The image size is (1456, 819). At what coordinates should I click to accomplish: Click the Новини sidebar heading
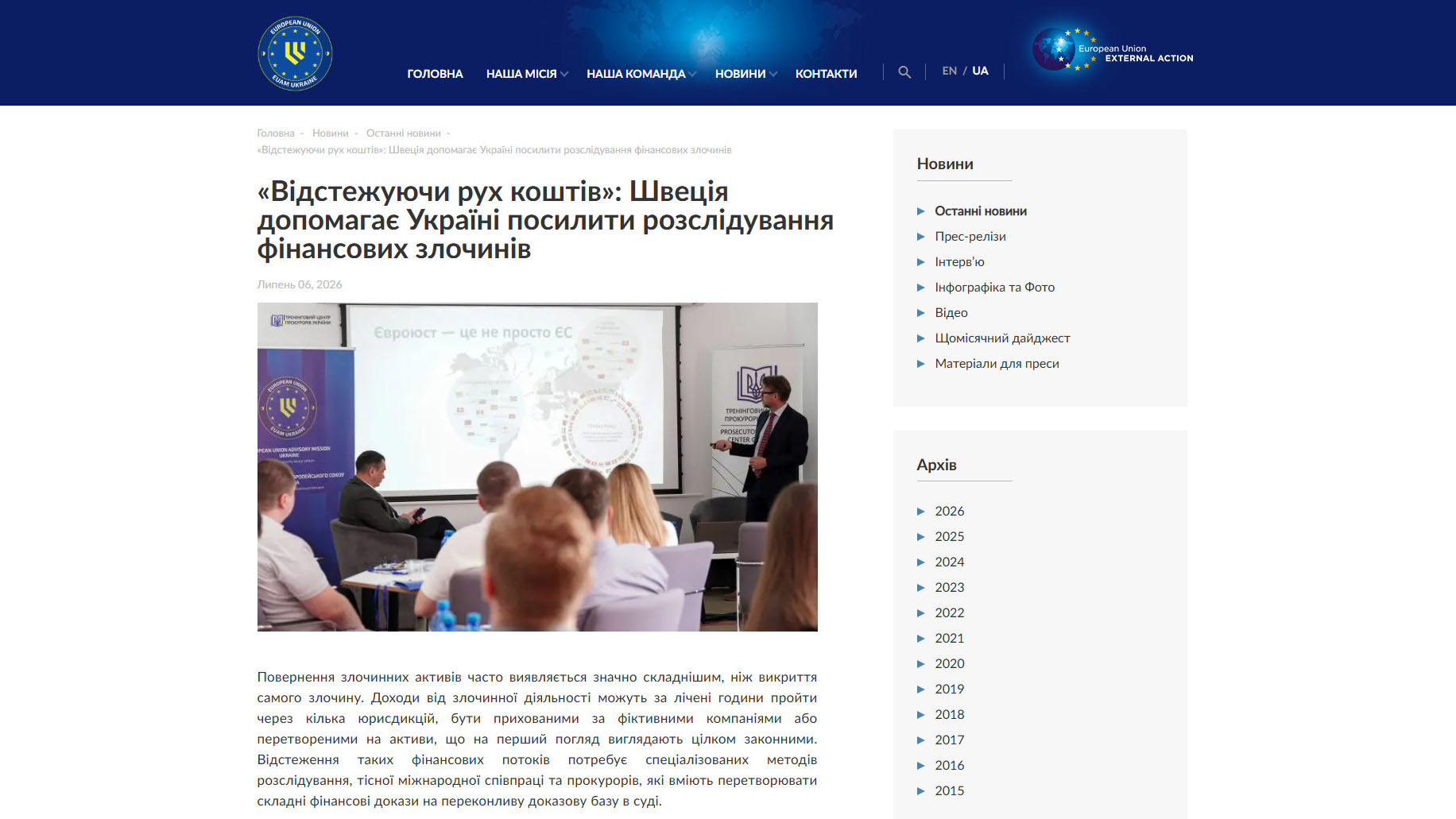click(945, 164)
